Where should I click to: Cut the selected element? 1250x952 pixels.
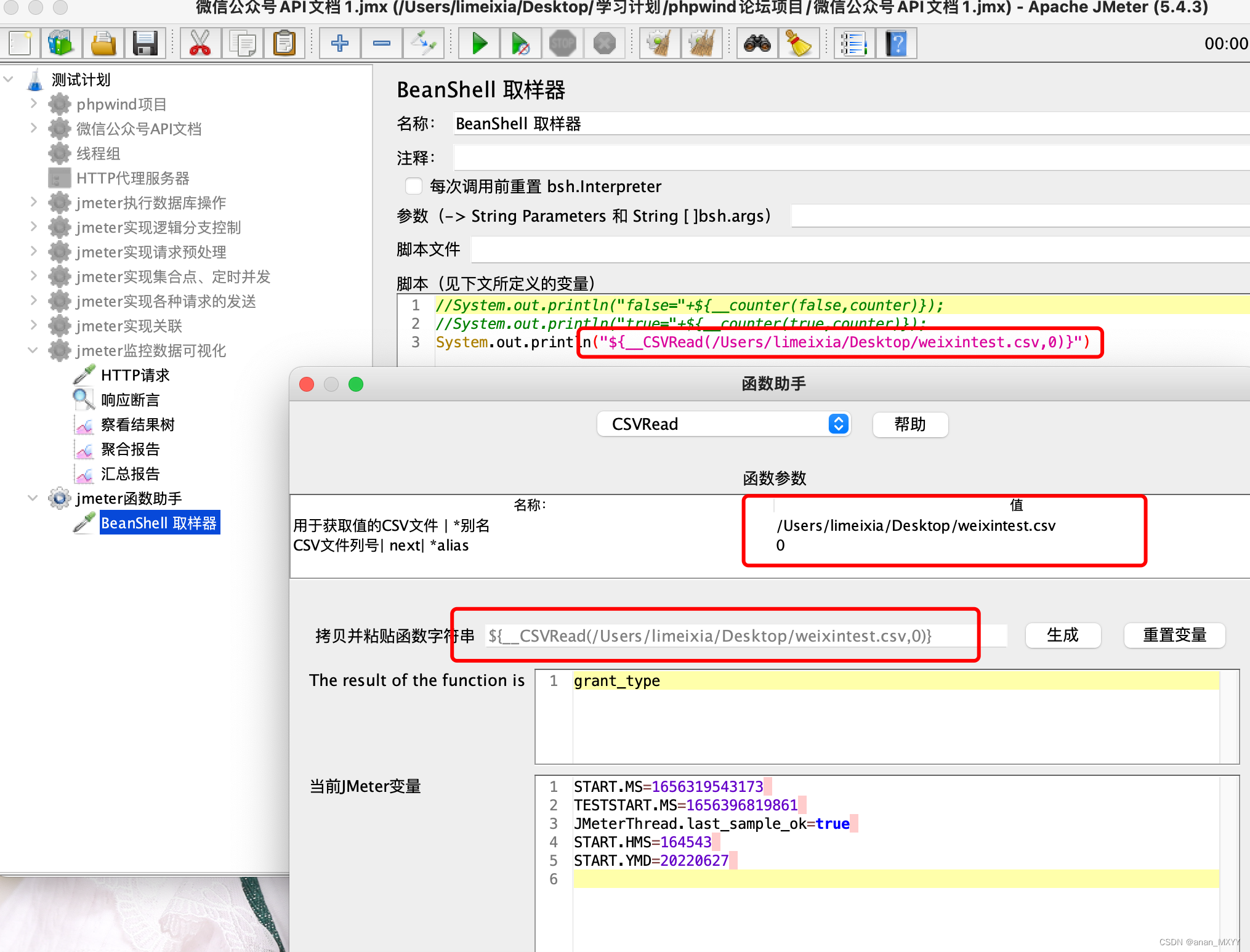[x=200, y=43]
